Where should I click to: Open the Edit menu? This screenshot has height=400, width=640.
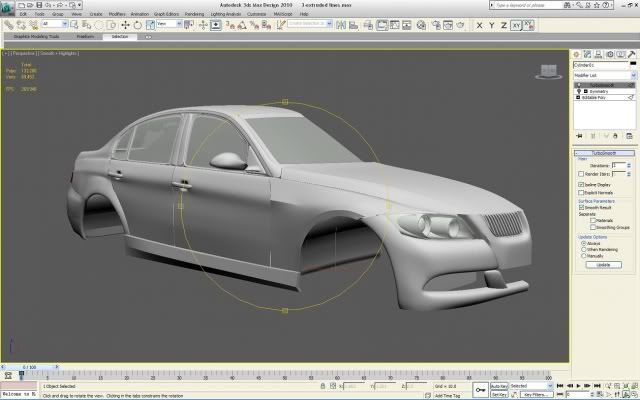tap(24, 14)
